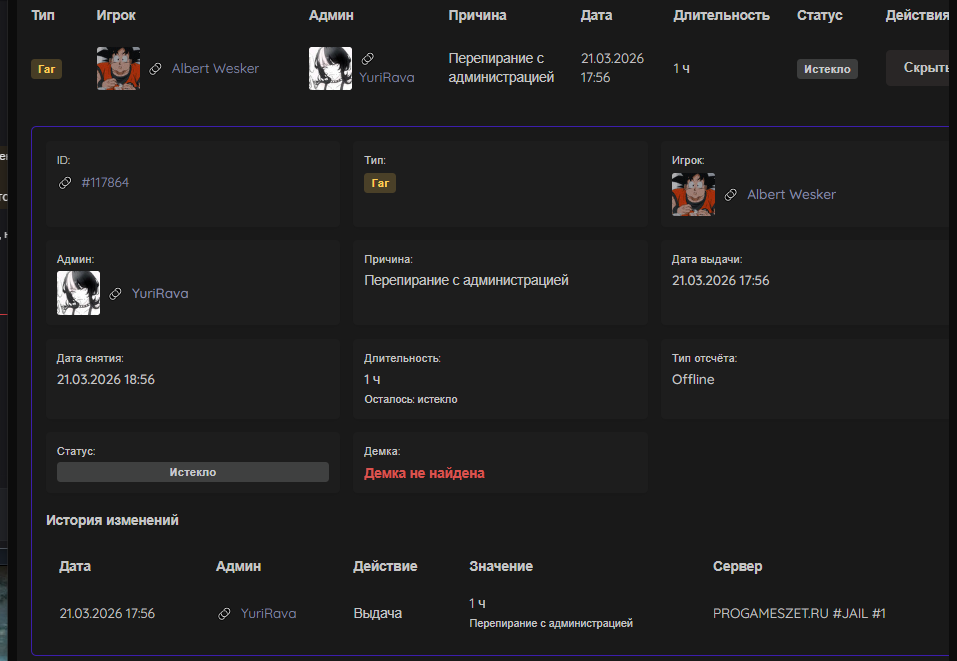Viewport: 957px width, 661px height.
Task: Collapse details with the Скрыть button
Action: coord(922,68)
